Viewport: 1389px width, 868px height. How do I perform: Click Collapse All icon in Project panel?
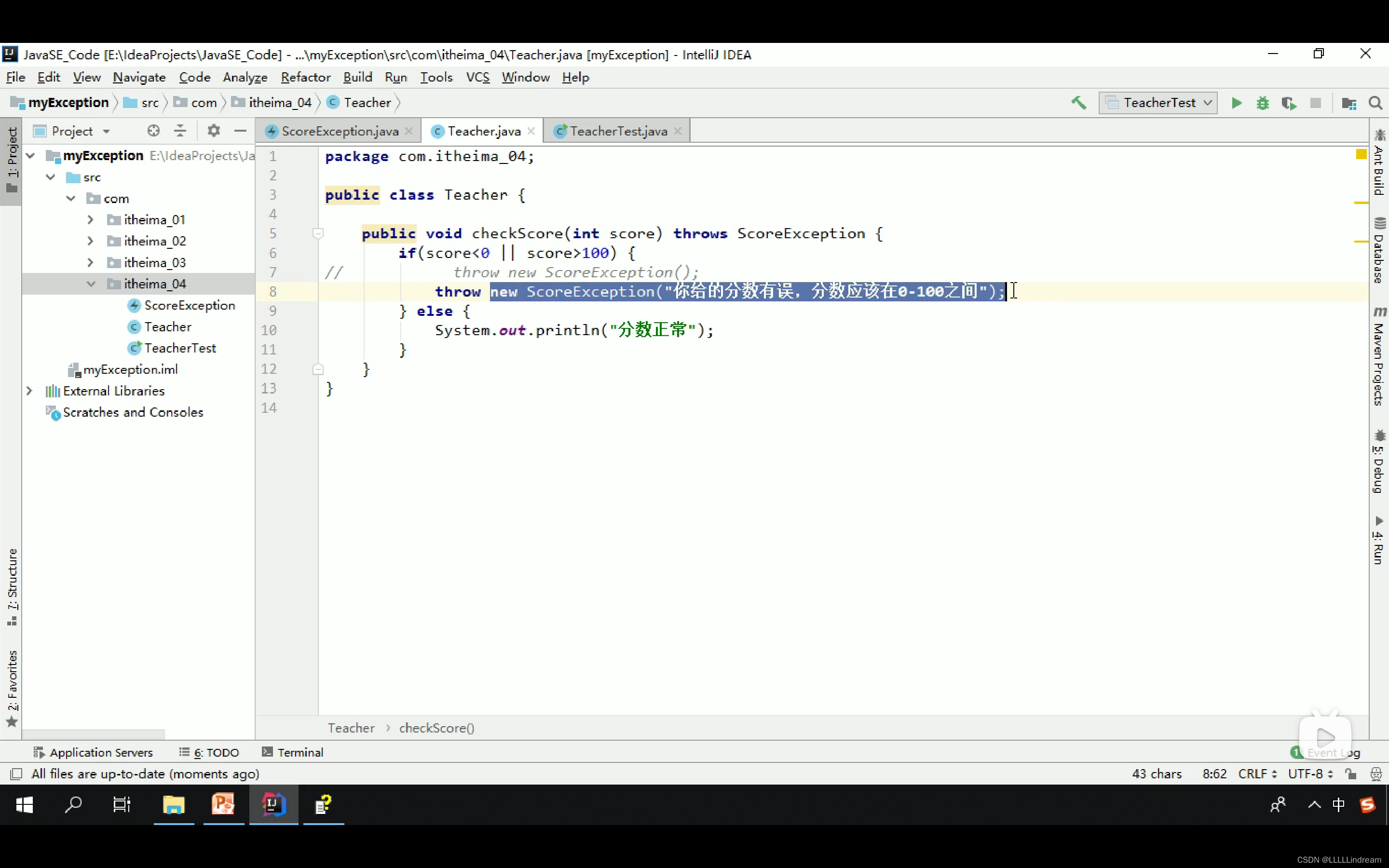(179, 131)
